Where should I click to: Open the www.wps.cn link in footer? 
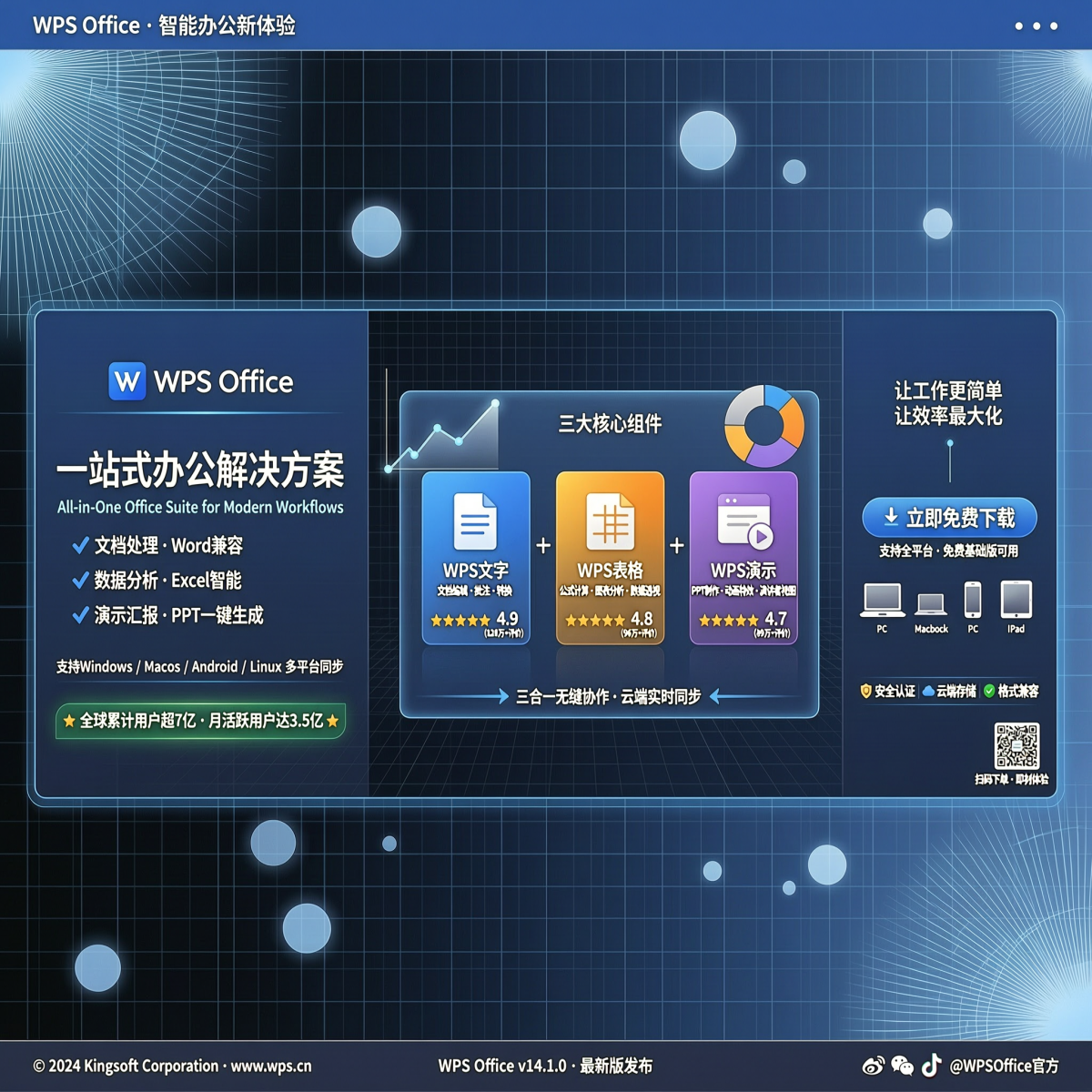(x=271, y=1066)
